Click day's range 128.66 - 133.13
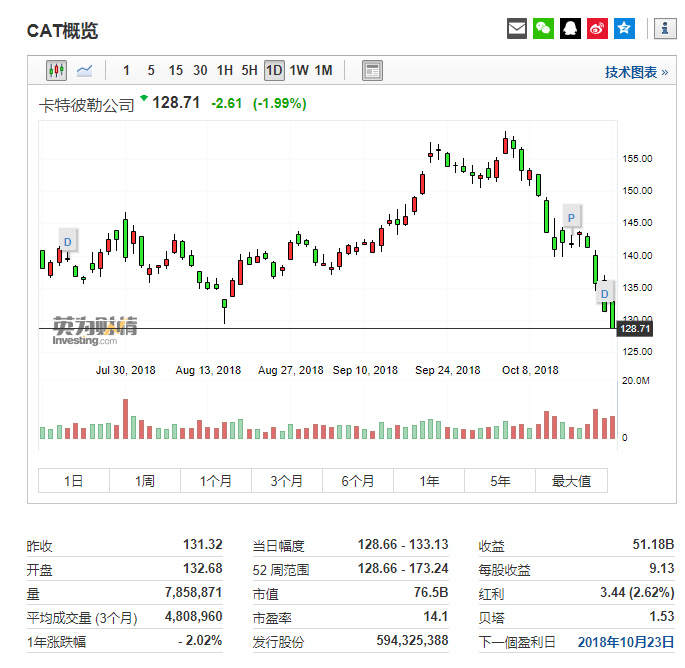The height and width of the screenshot is (668, 685). pos(403,544)
